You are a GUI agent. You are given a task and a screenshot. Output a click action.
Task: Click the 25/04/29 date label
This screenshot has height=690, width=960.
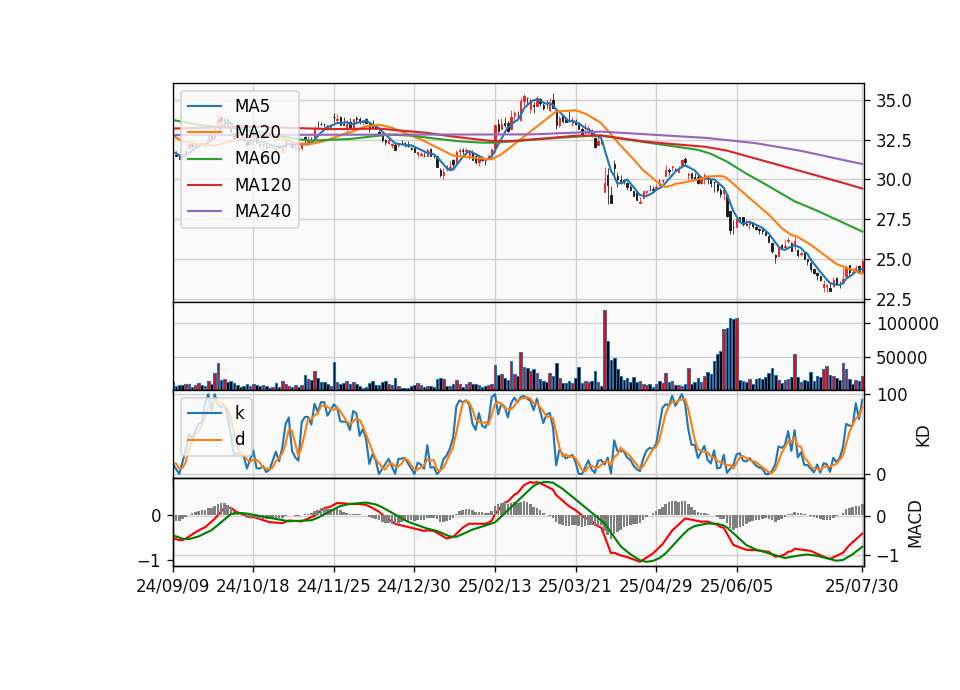(656, 586)
